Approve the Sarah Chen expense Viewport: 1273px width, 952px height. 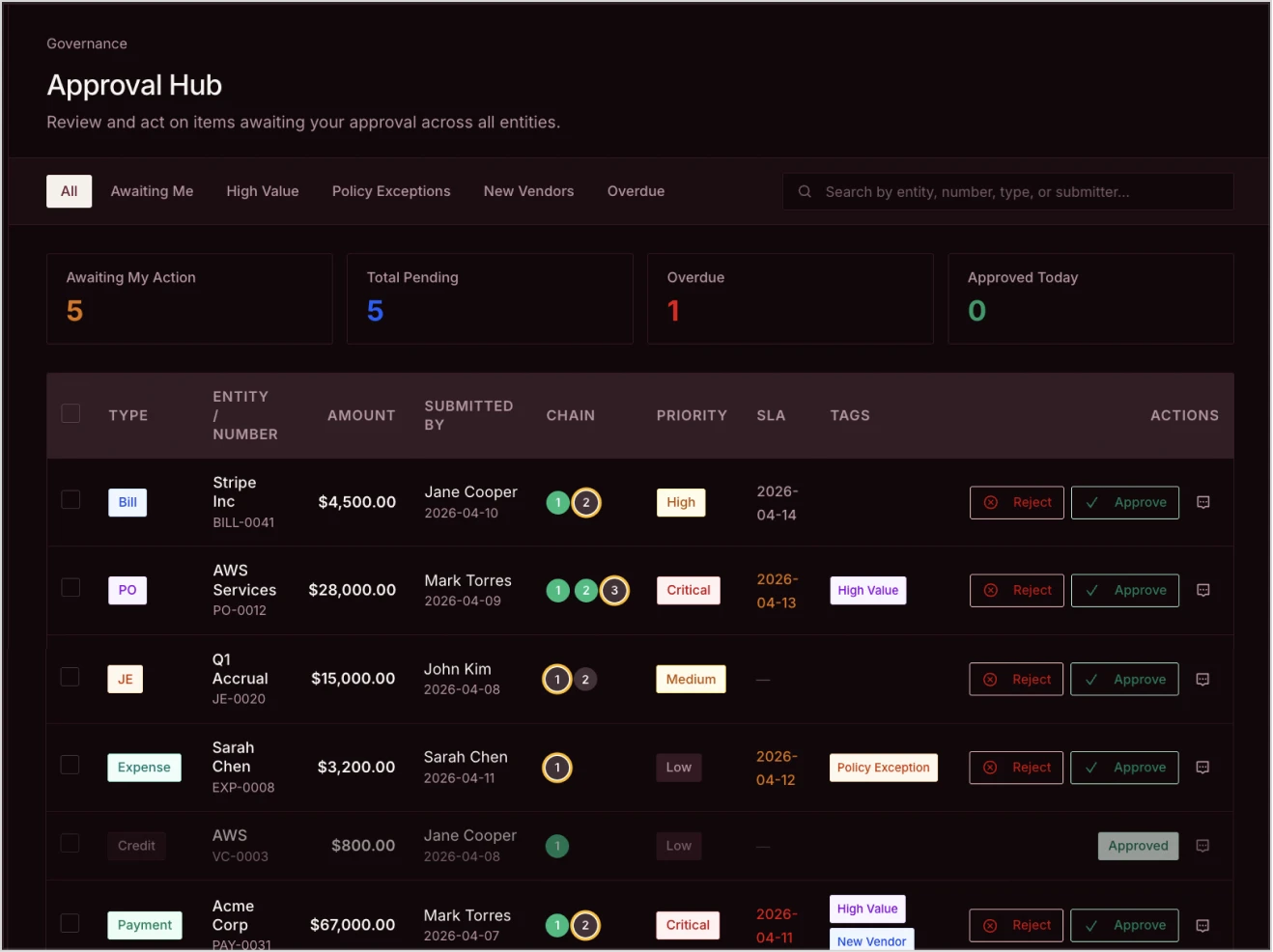tap(1124, 768)
